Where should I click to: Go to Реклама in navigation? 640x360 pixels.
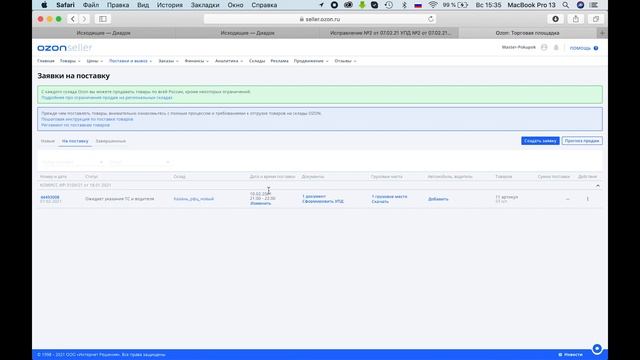coord(279,61)
